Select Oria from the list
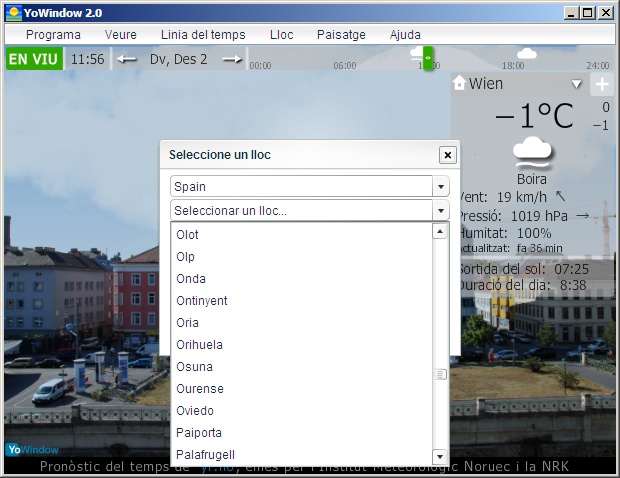Screen dimensions: 620x478 point(301,323)
